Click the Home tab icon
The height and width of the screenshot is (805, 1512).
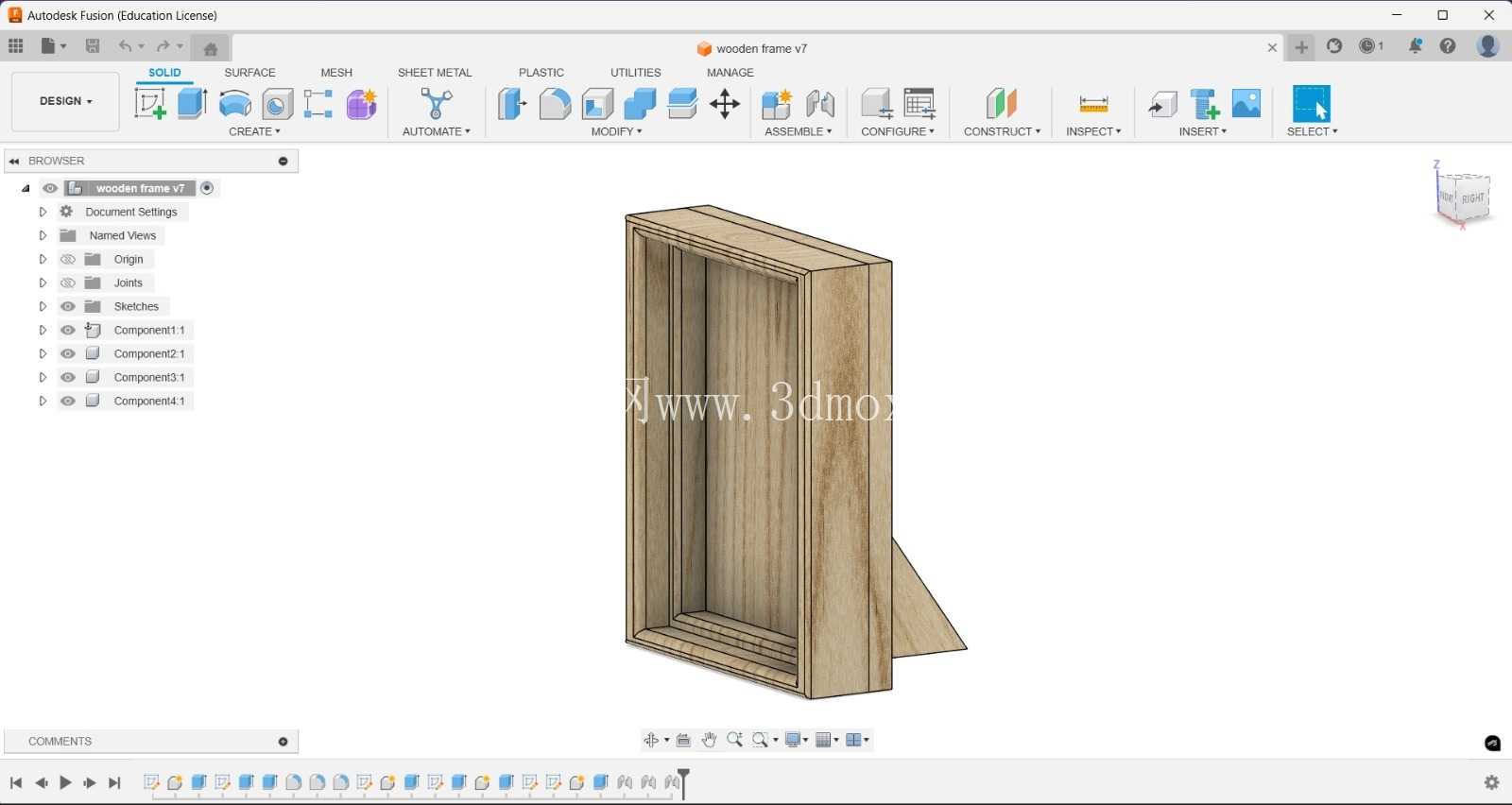coord(211,48)
